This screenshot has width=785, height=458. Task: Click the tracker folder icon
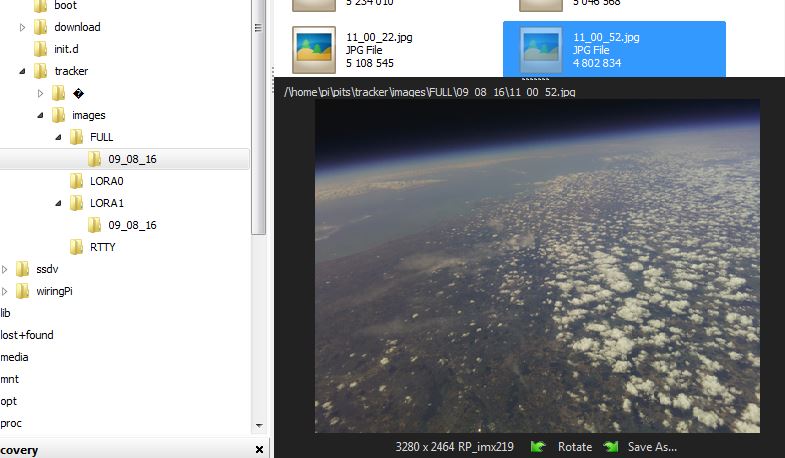41,71
